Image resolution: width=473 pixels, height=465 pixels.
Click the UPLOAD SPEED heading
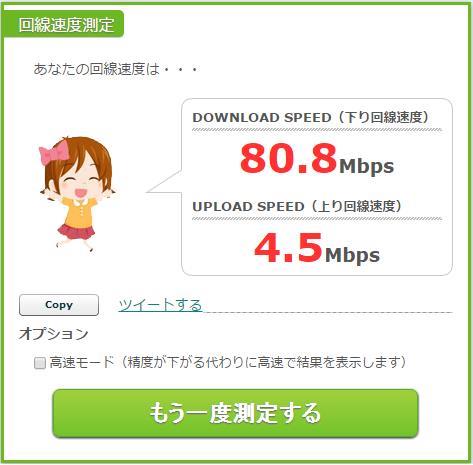coord(297,207)
